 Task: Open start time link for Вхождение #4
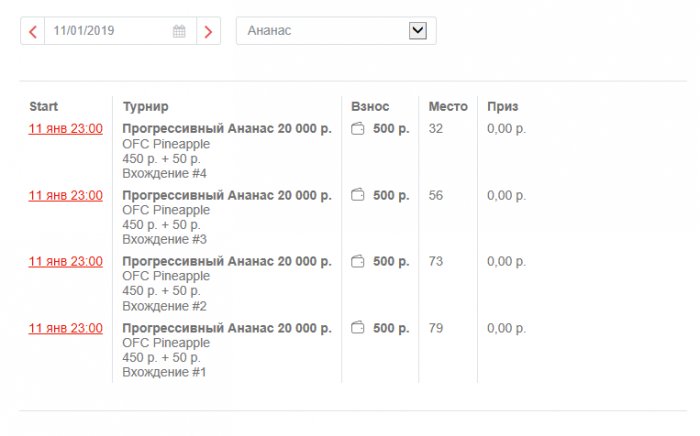pos(66,129)
